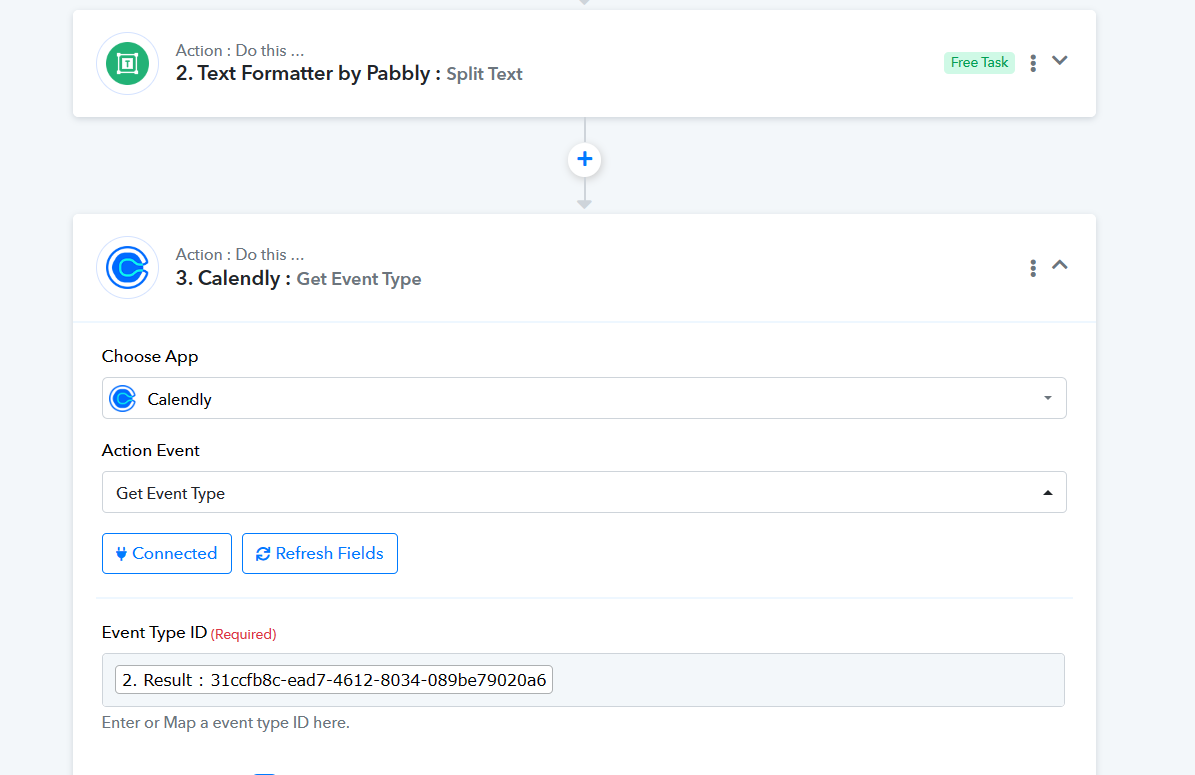Click the '3. Calendly : Get Event Type' title
1195x775 pixels.
coord(298,279)
